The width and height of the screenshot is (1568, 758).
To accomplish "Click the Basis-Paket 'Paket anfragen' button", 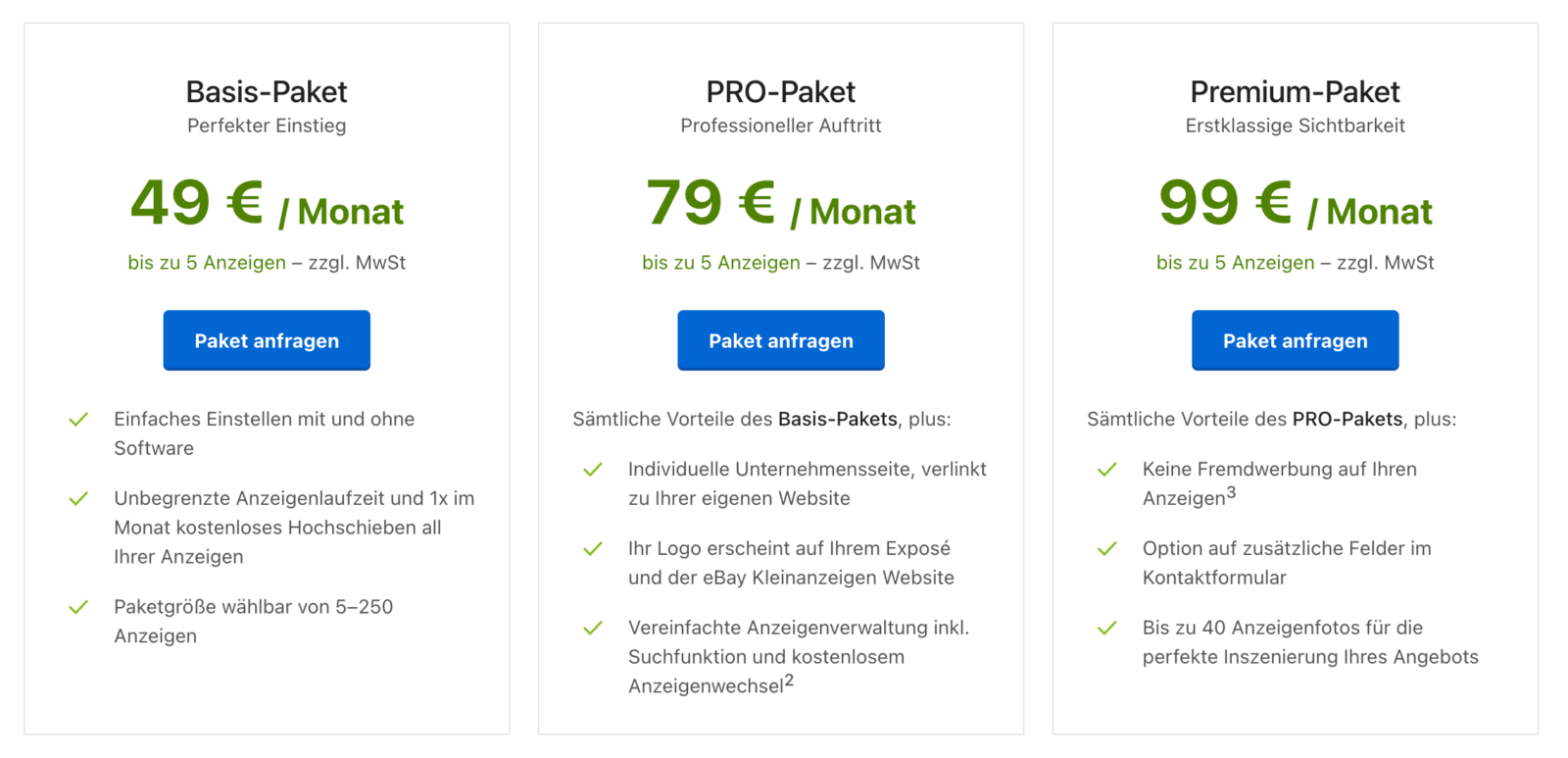I will point(267,340).
